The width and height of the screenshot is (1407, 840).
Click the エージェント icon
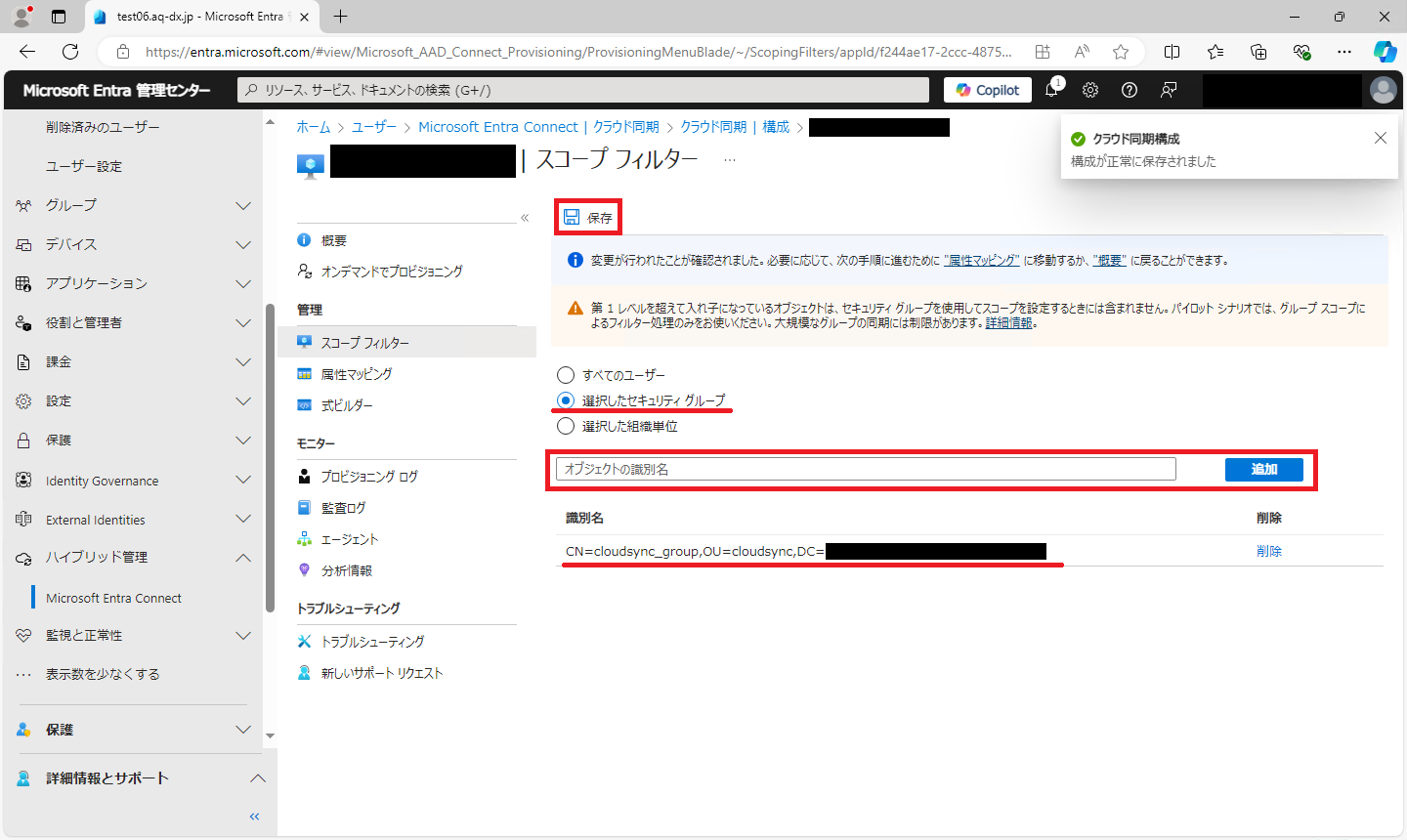click(304, 539)
